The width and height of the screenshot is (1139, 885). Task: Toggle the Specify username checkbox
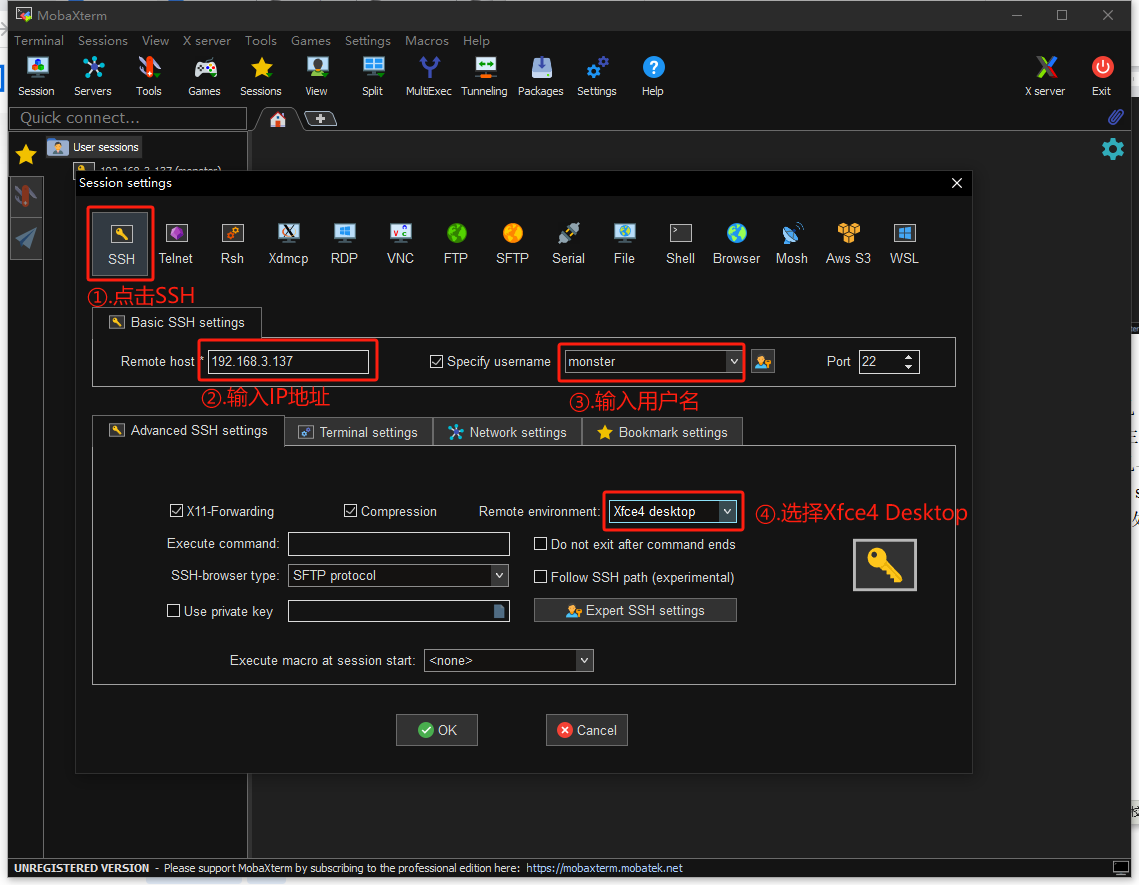tap(437, 361)
